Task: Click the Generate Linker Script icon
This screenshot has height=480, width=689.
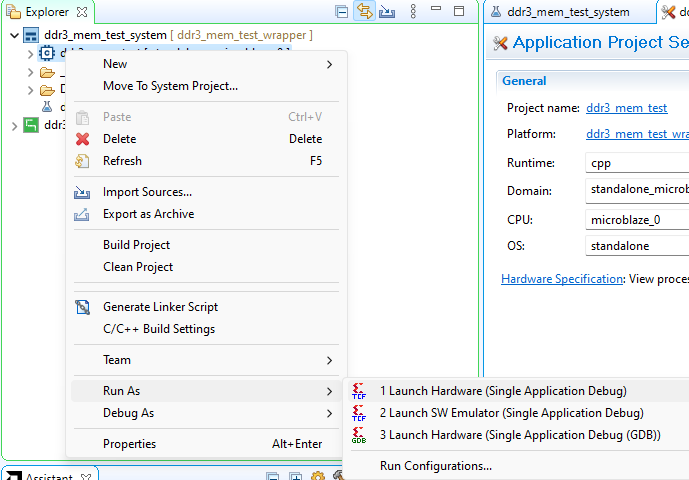Action: tap(83, 307)
